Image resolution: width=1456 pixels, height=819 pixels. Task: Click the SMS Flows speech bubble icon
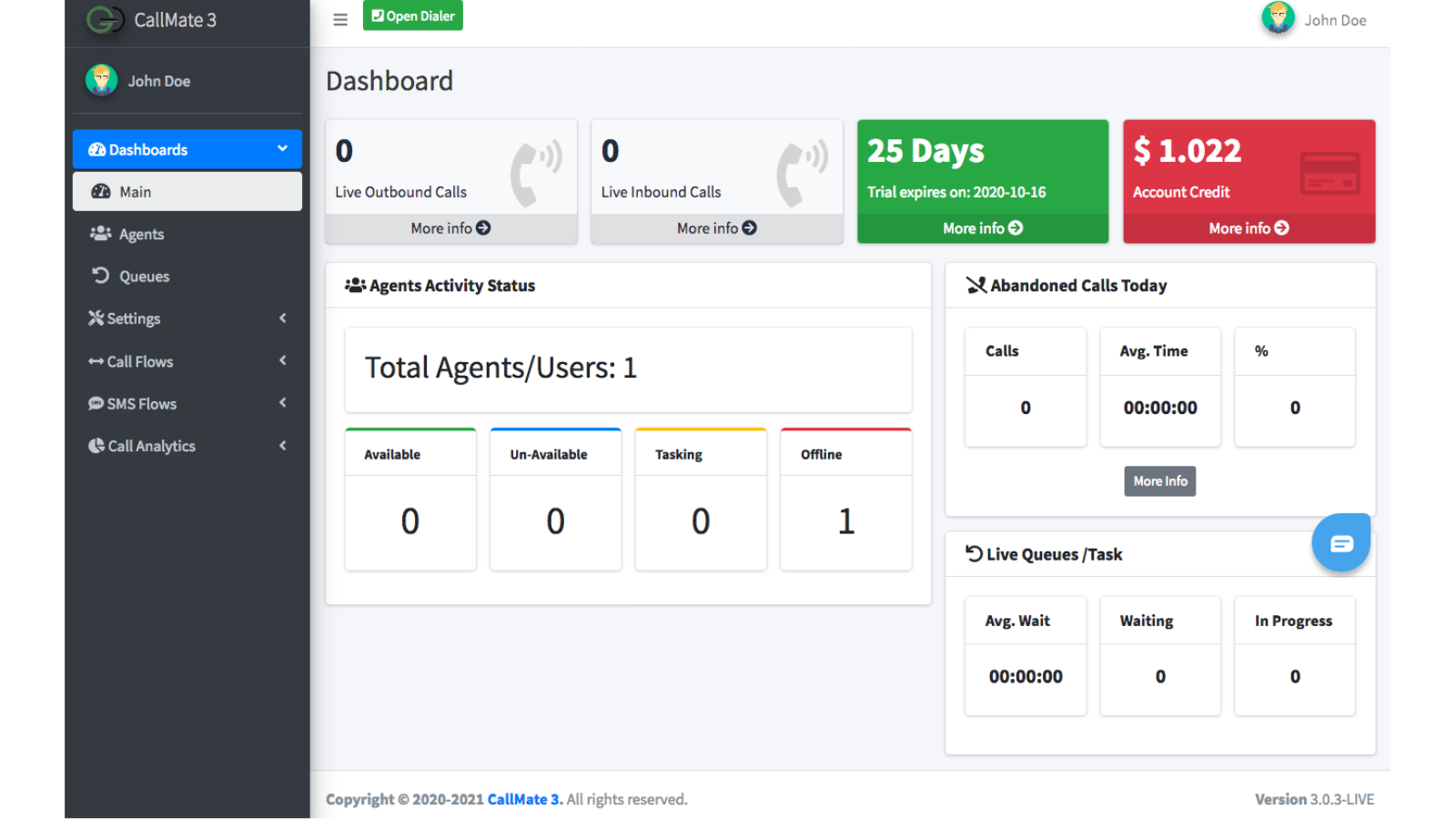pos(96,403)
